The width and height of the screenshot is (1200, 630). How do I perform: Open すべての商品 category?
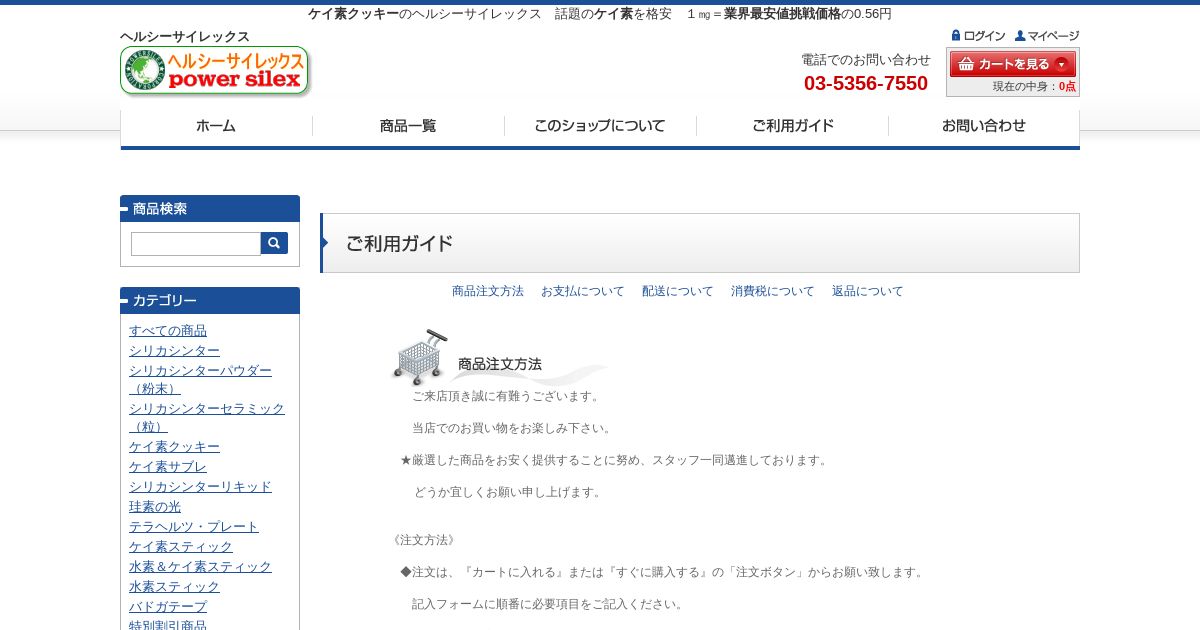pyautogui.click(x=168, y=331)
